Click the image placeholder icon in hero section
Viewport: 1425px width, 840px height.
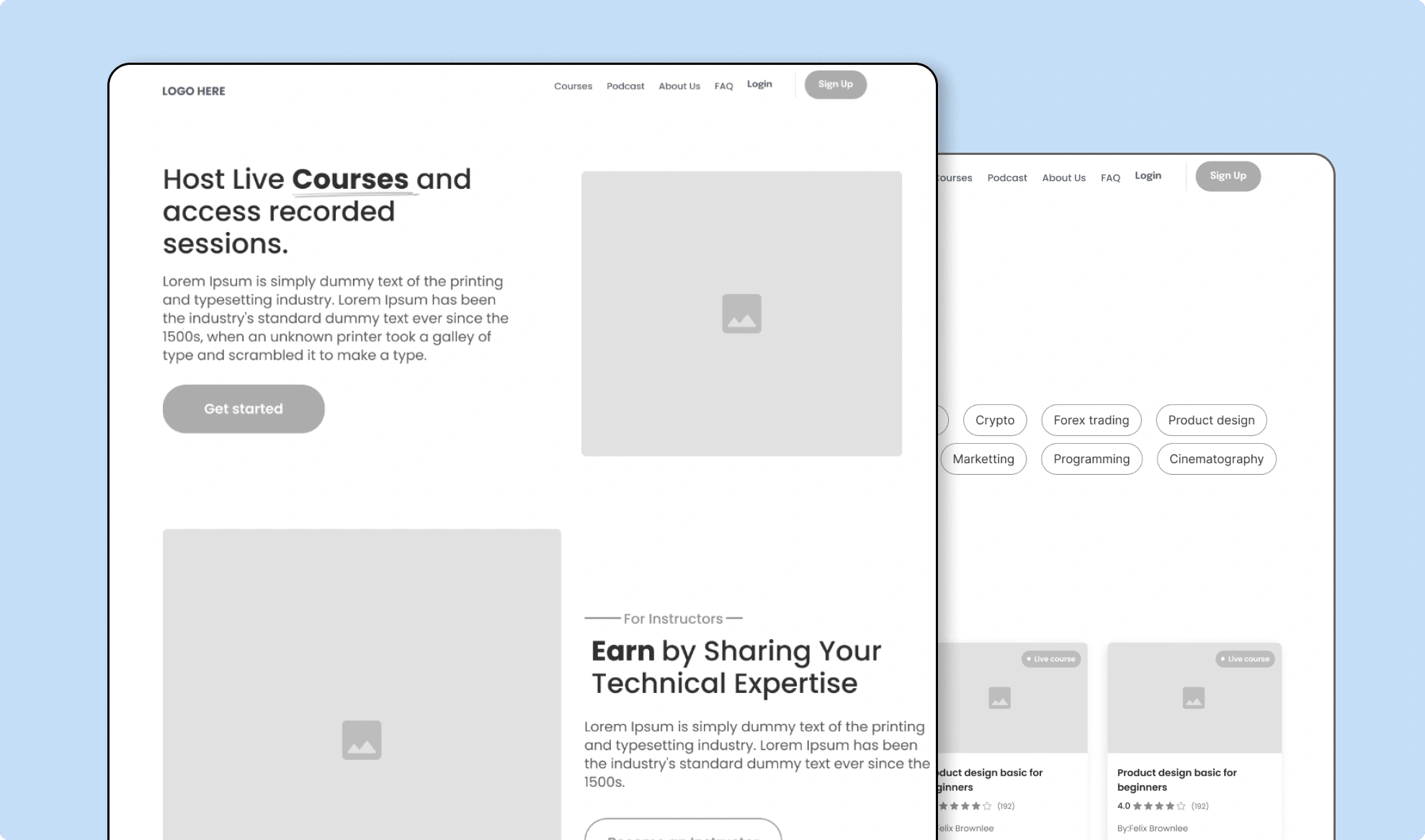click(741, 313)
